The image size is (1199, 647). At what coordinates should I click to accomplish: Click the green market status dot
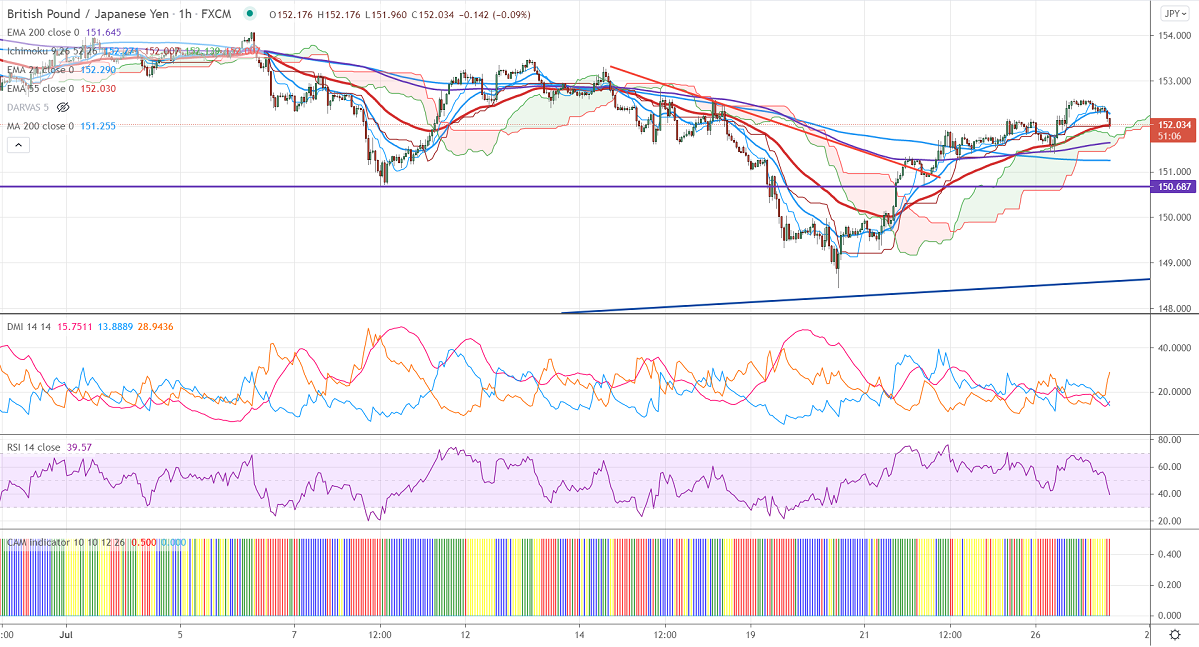(x=249, y=14)
